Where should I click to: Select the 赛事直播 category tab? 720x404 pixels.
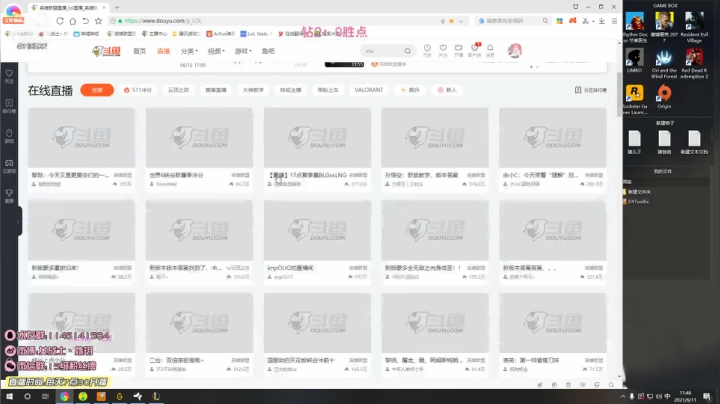(216, 90)
